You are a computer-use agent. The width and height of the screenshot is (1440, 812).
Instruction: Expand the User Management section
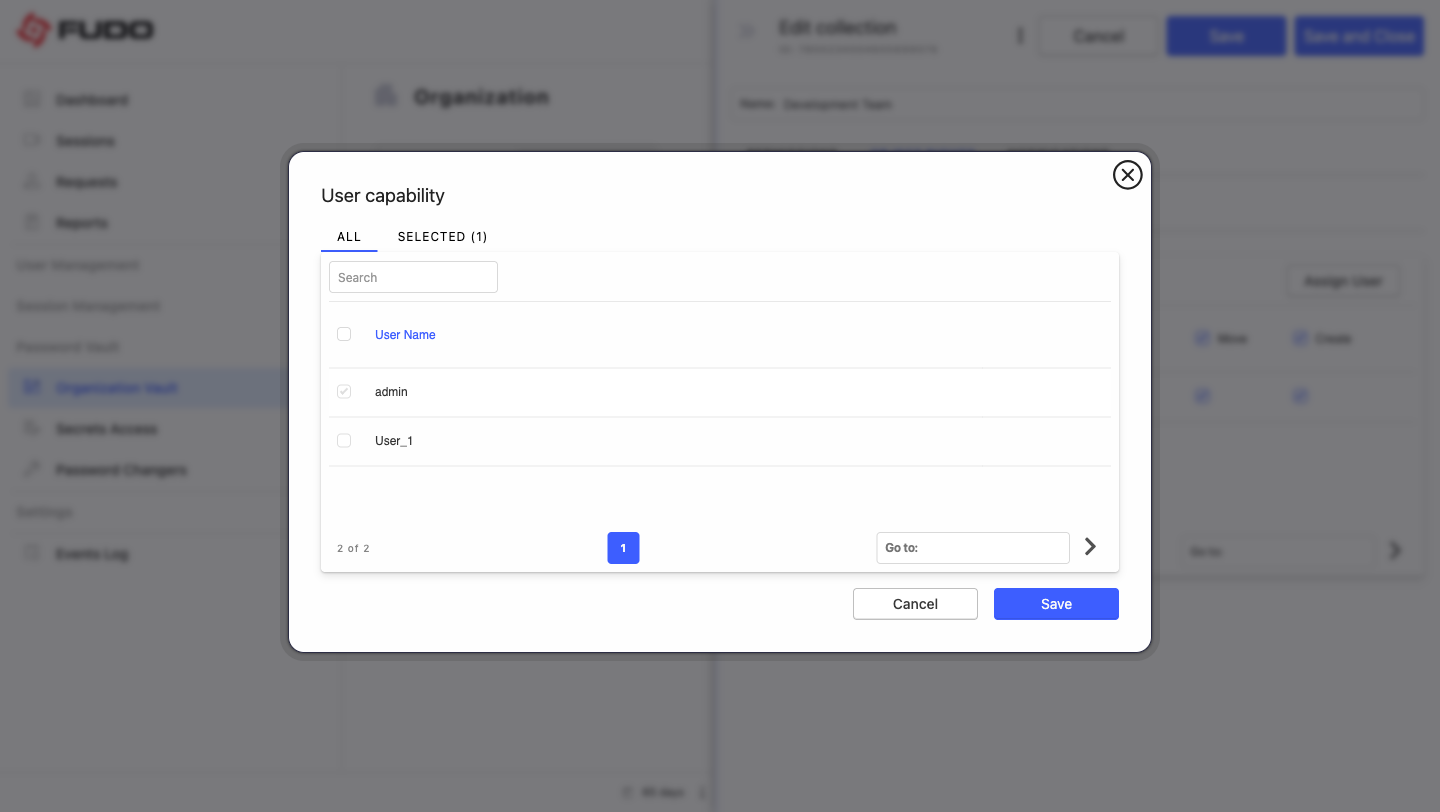click(77, 265)
